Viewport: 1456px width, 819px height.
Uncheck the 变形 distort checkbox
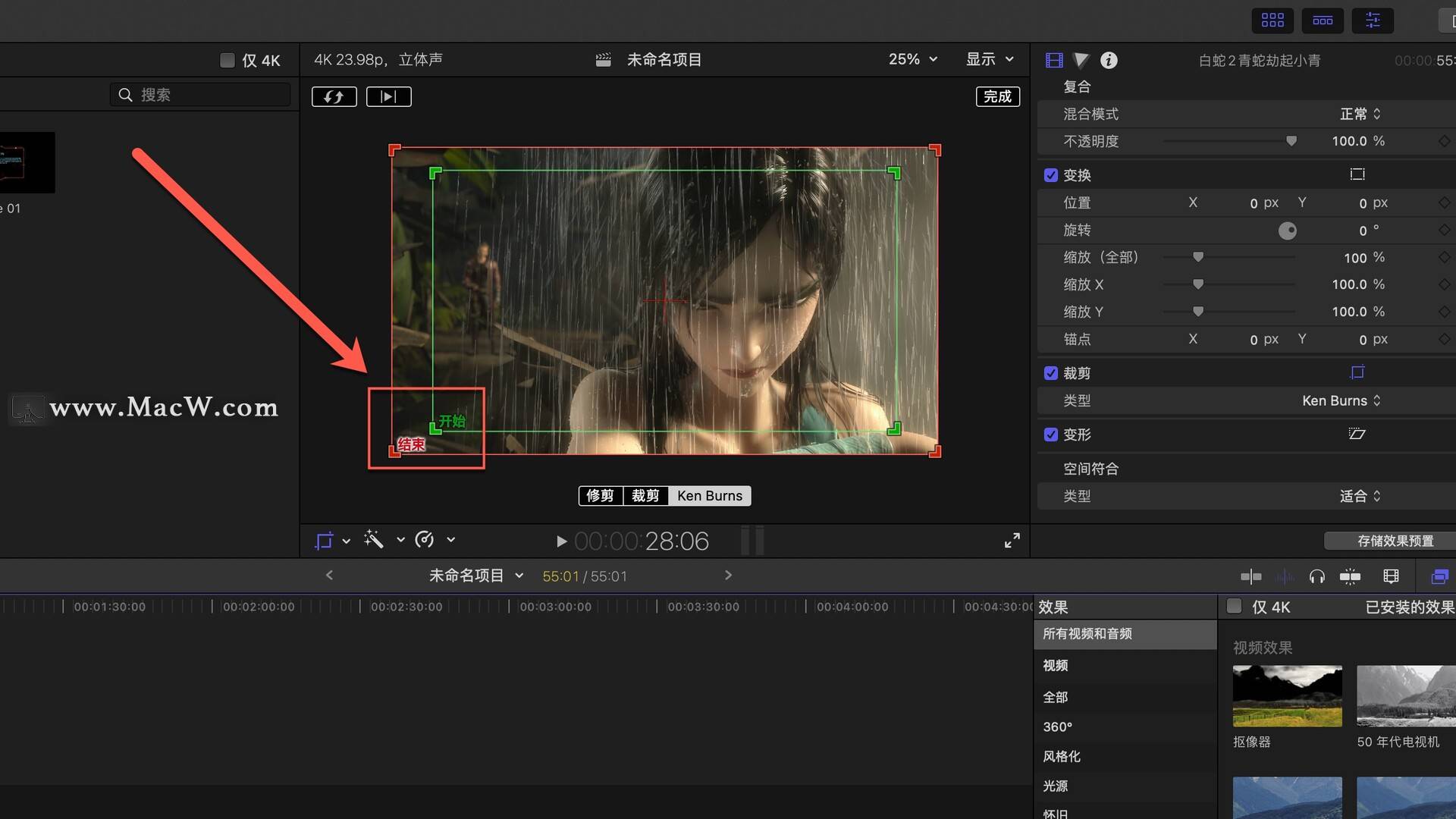click(1050, 435)
